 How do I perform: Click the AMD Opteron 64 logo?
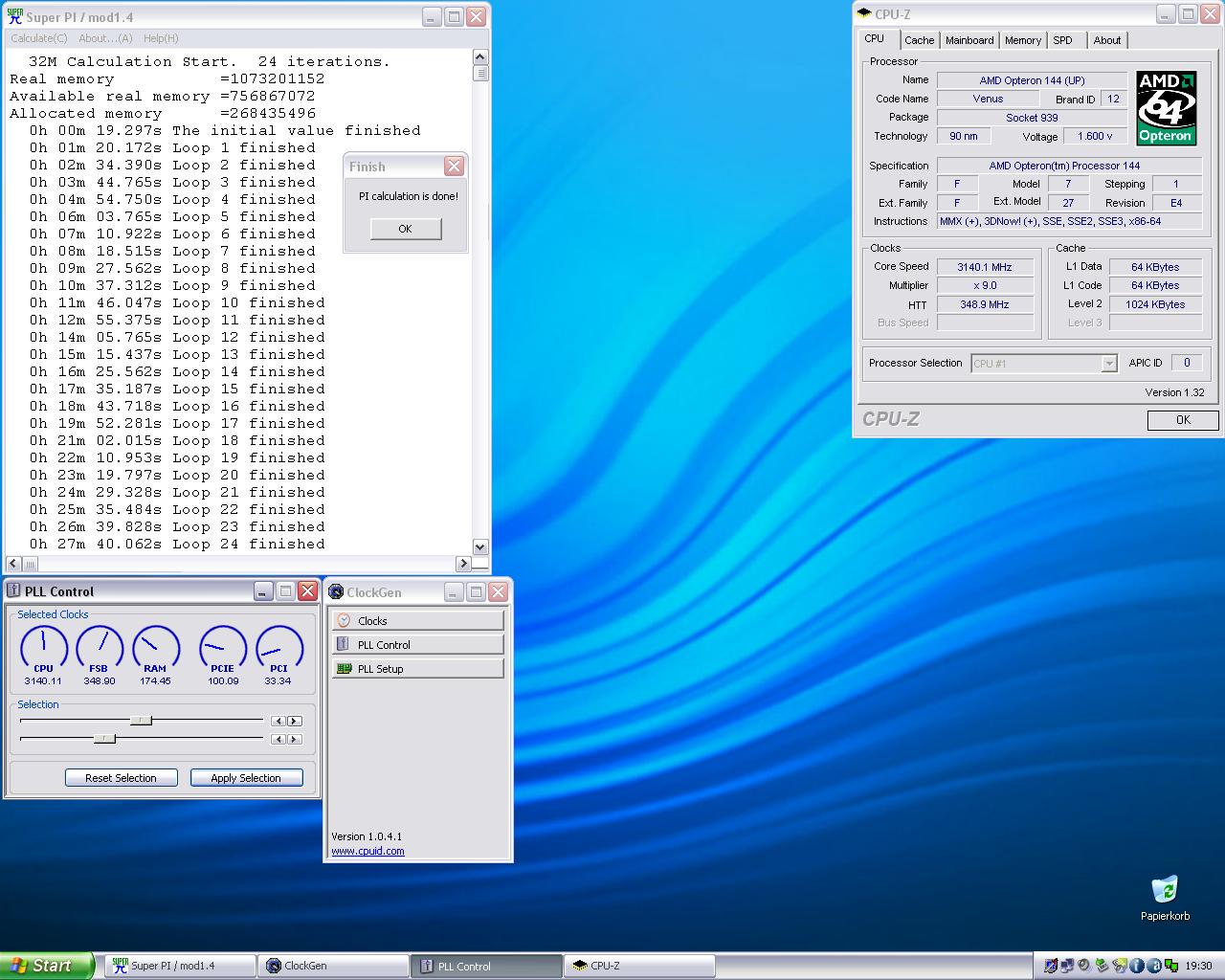1167,107
